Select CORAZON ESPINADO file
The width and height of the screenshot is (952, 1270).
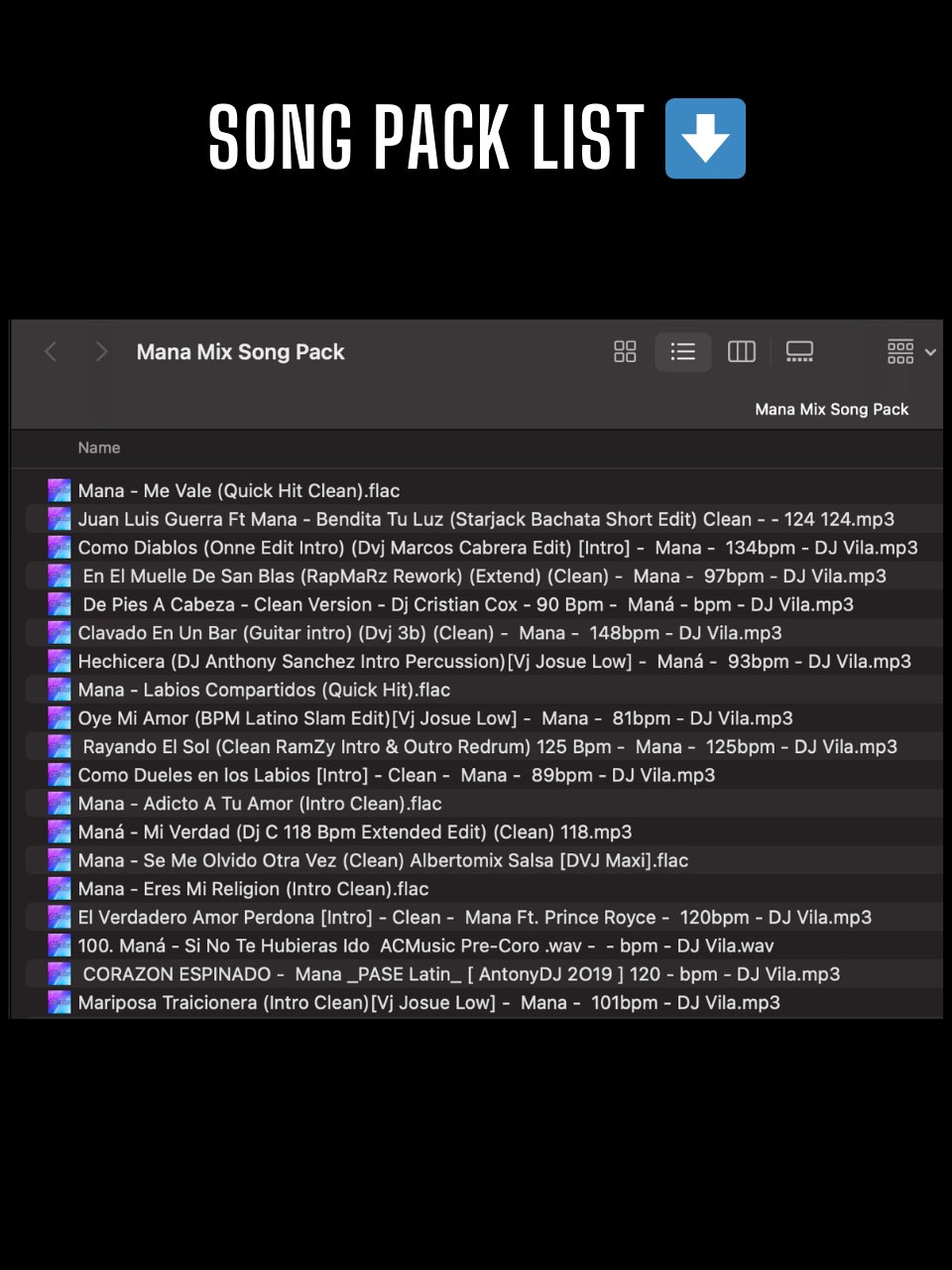coord(461,974)
